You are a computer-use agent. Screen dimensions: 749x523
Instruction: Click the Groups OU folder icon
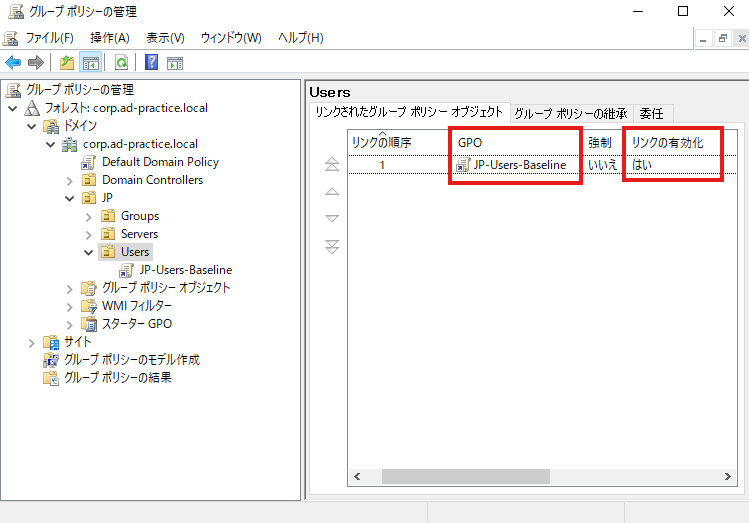[108, 216]
